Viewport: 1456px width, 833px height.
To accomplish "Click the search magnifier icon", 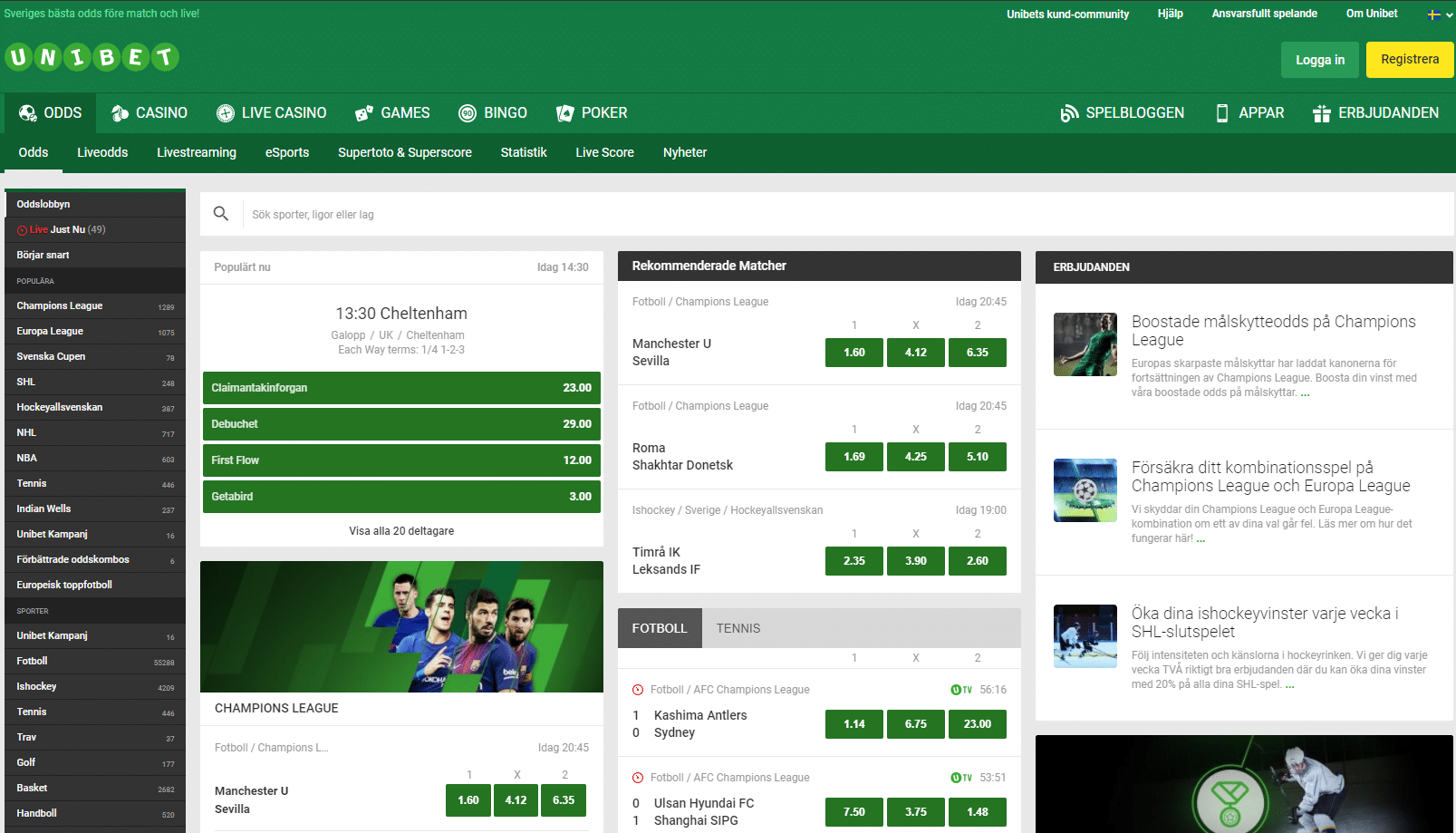I will click(221, 214).
